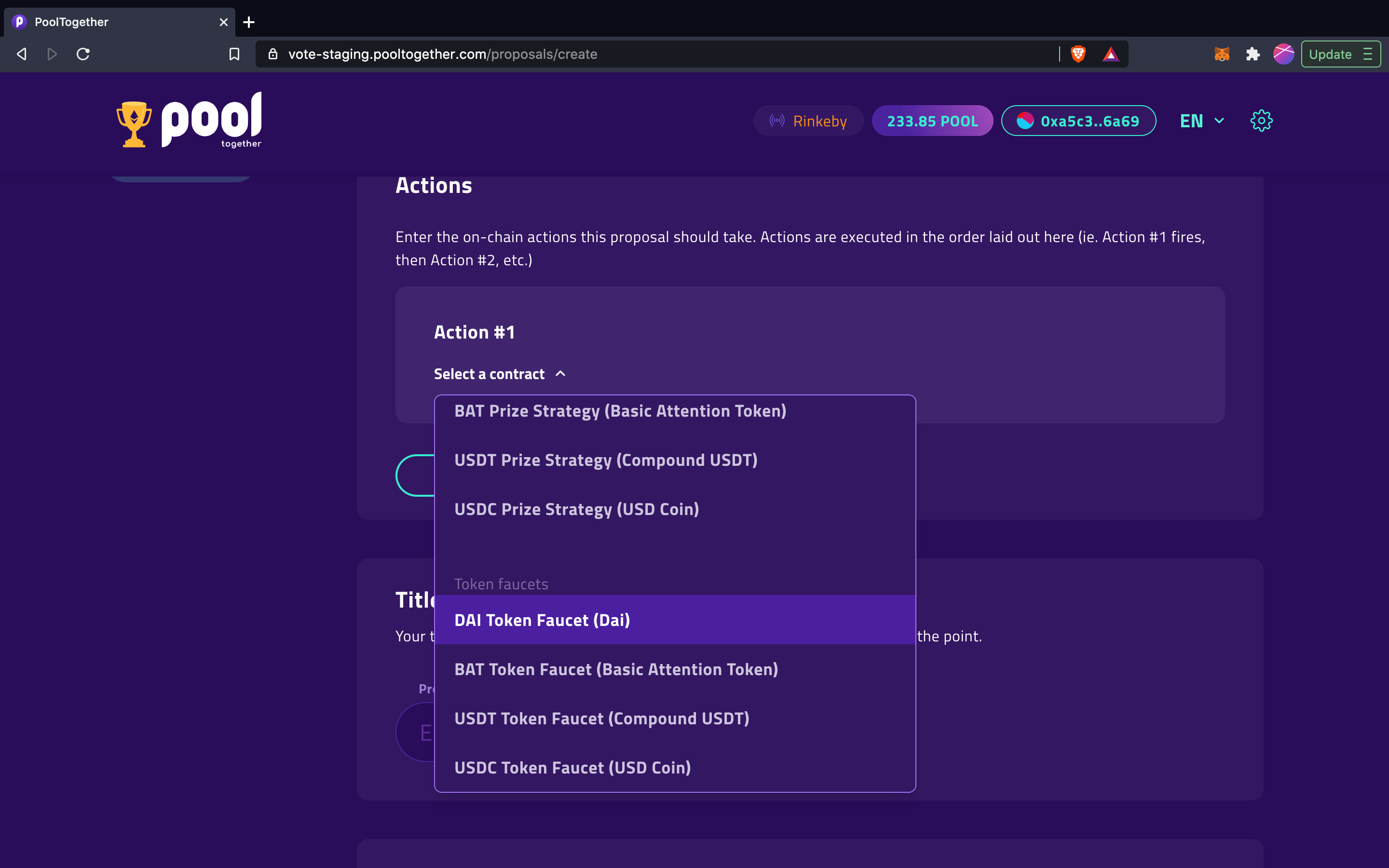
Task: Choose USDC Prize Strategy (USD Coin)
Action: (675, 509)
